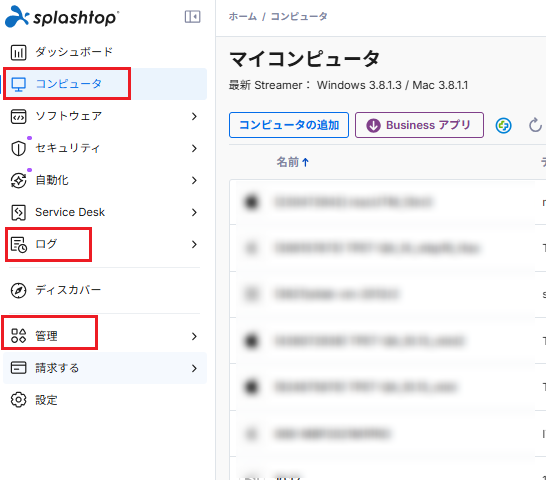Expand the 請求する submenu chevron
The image size is (546, 480).
[x=194, y=369]
